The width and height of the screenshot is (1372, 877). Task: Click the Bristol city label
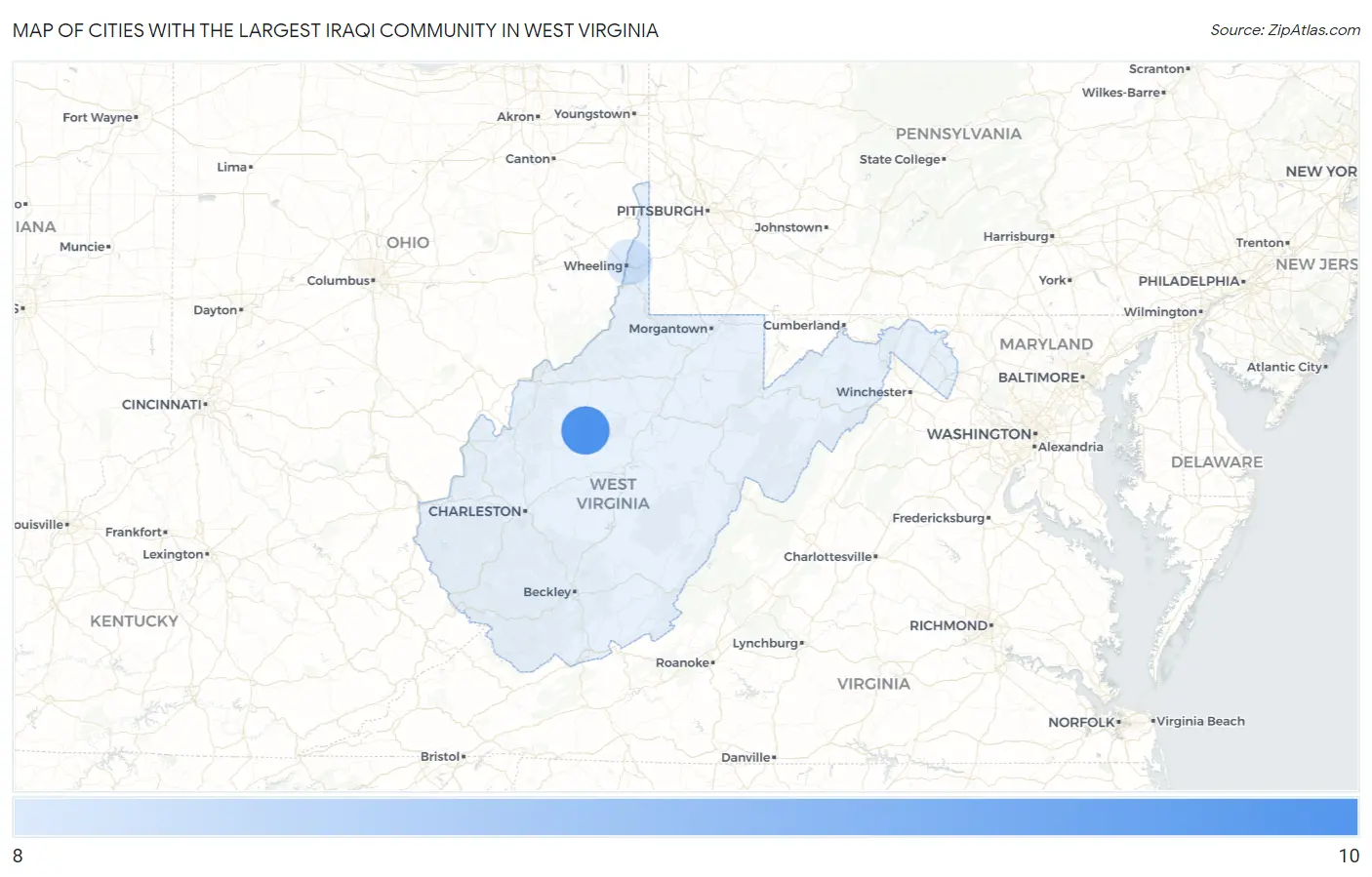pyautogui.click(x=440, y=757)
